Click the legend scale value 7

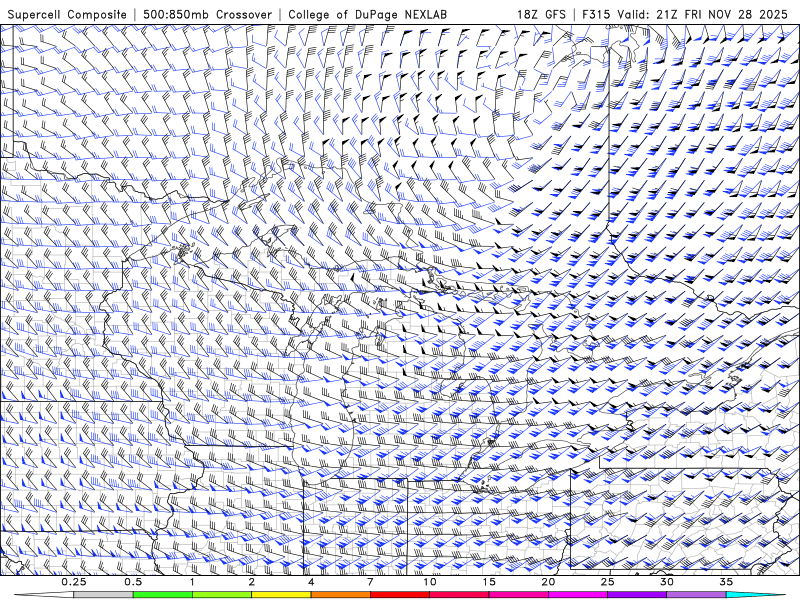(x=370, y=582)
